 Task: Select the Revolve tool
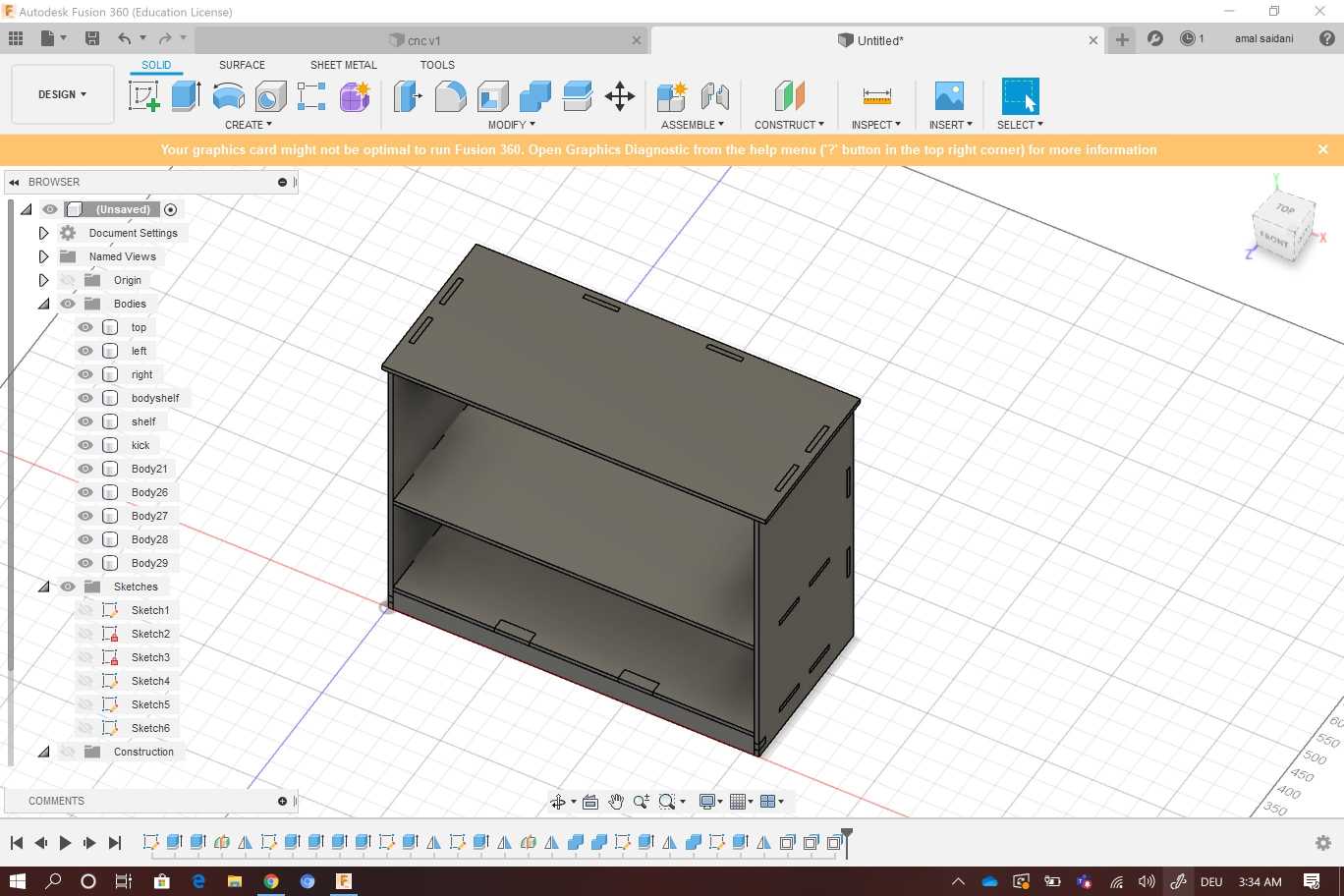tap(228, 96)
